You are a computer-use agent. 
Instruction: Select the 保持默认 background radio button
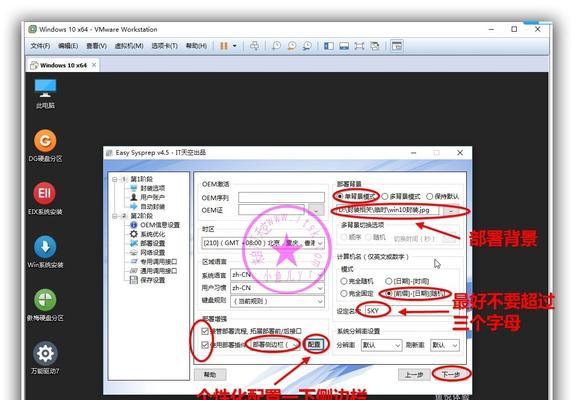(430, 197)
